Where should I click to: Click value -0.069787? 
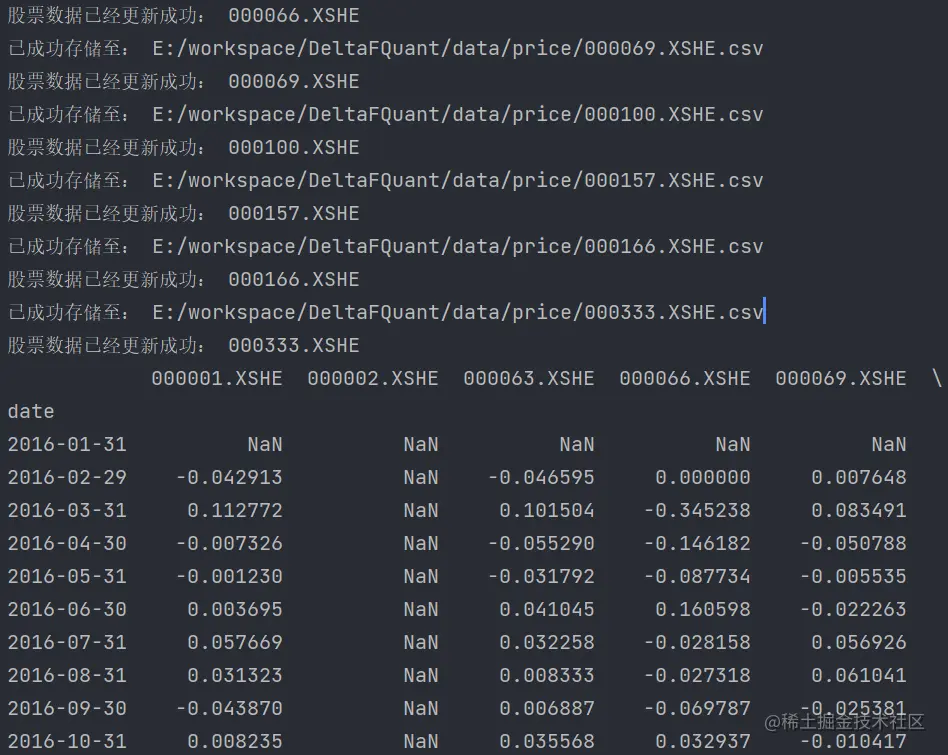697,708
